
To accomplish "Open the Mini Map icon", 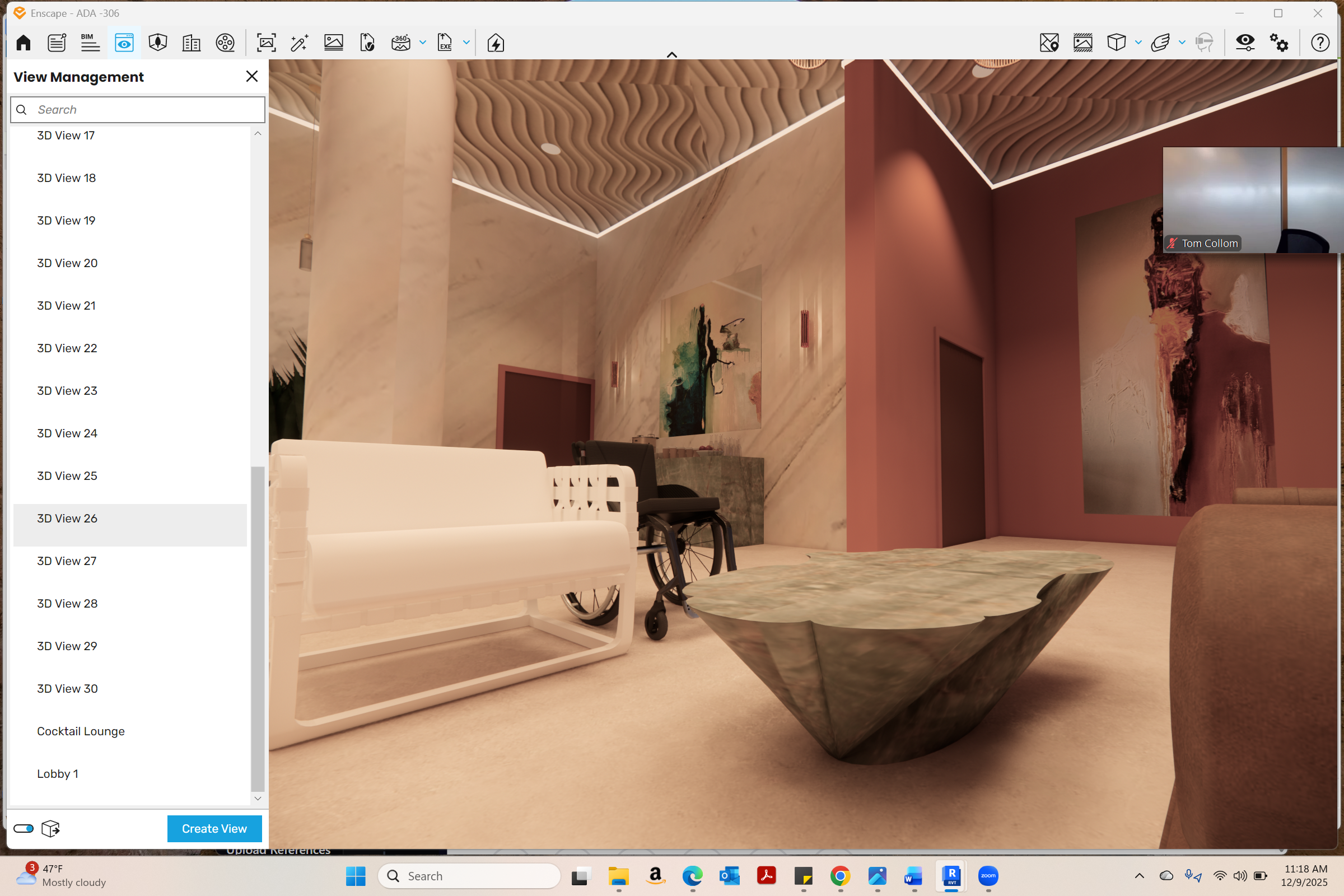I will tap(1049, 43).
